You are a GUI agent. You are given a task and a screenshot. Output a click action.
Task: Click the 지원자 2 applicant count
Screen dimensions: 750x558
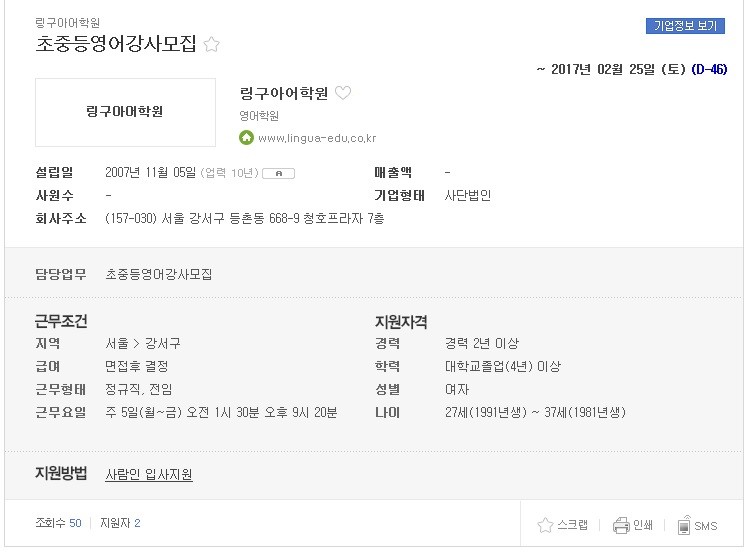click(120, 523)
